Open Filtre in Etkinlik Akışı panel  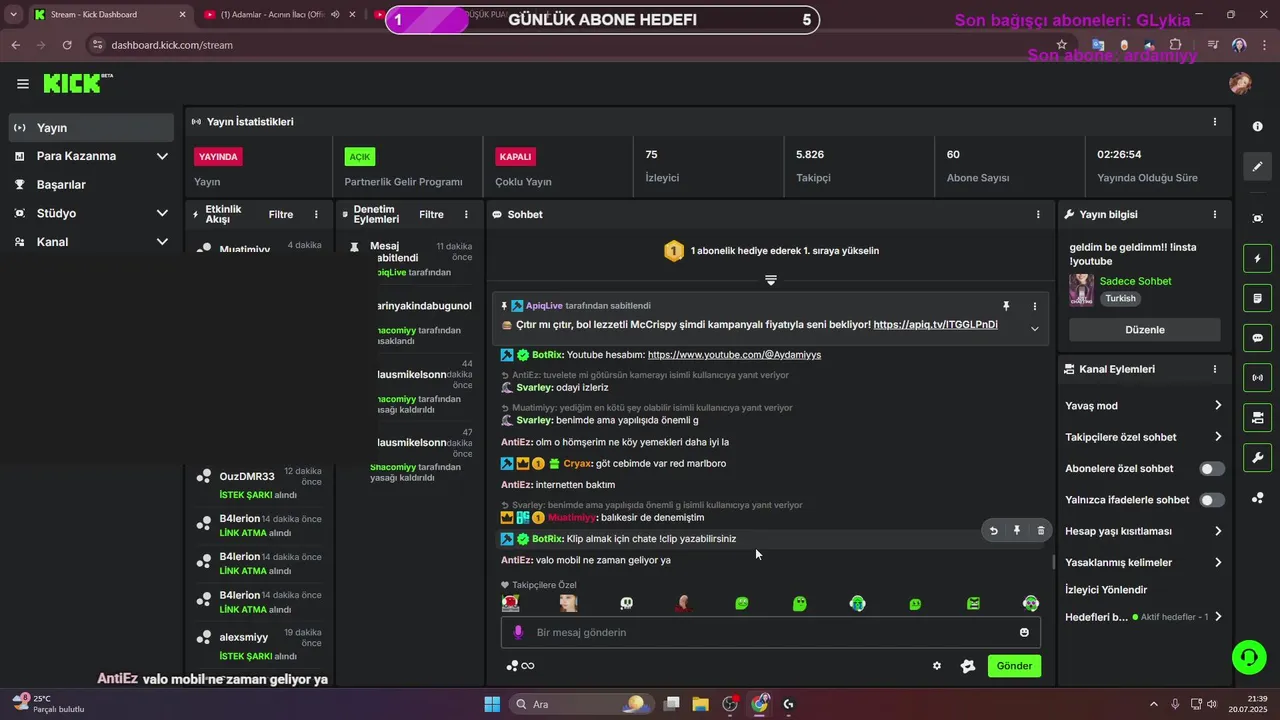click(281, 214)
